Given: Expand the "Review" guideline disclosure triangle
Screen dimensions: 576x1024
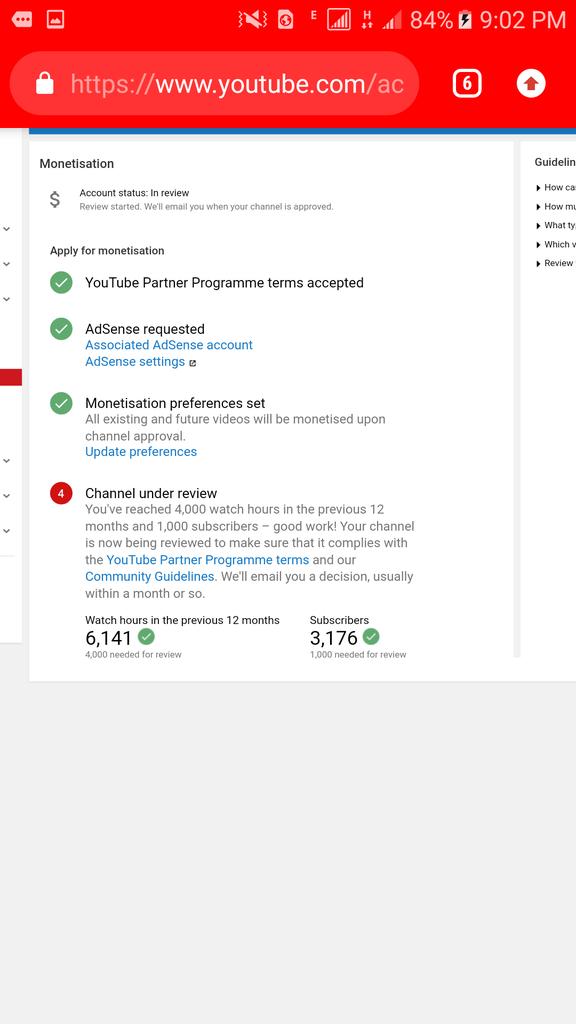Looking at the screenshot, I should click(538, 264).
